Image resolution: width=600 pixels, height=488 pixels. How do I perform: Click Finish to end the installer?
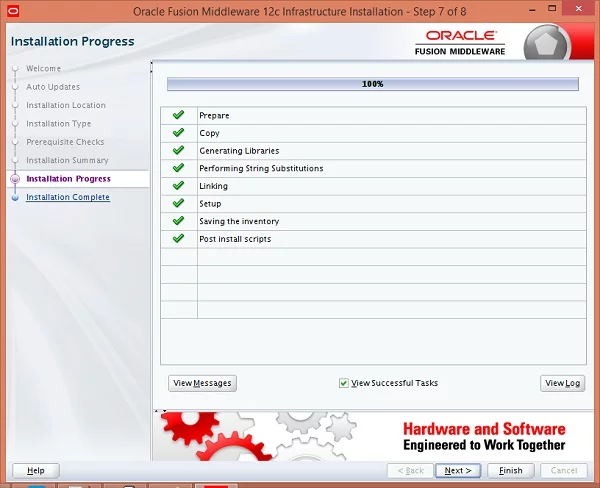pyautogui.click(x=511, y=471)
